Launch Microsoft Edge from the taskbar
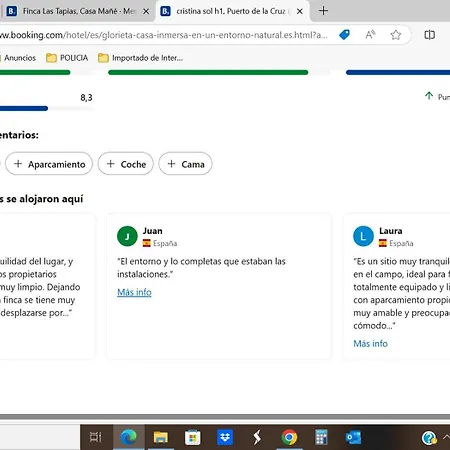 point(128,437)
